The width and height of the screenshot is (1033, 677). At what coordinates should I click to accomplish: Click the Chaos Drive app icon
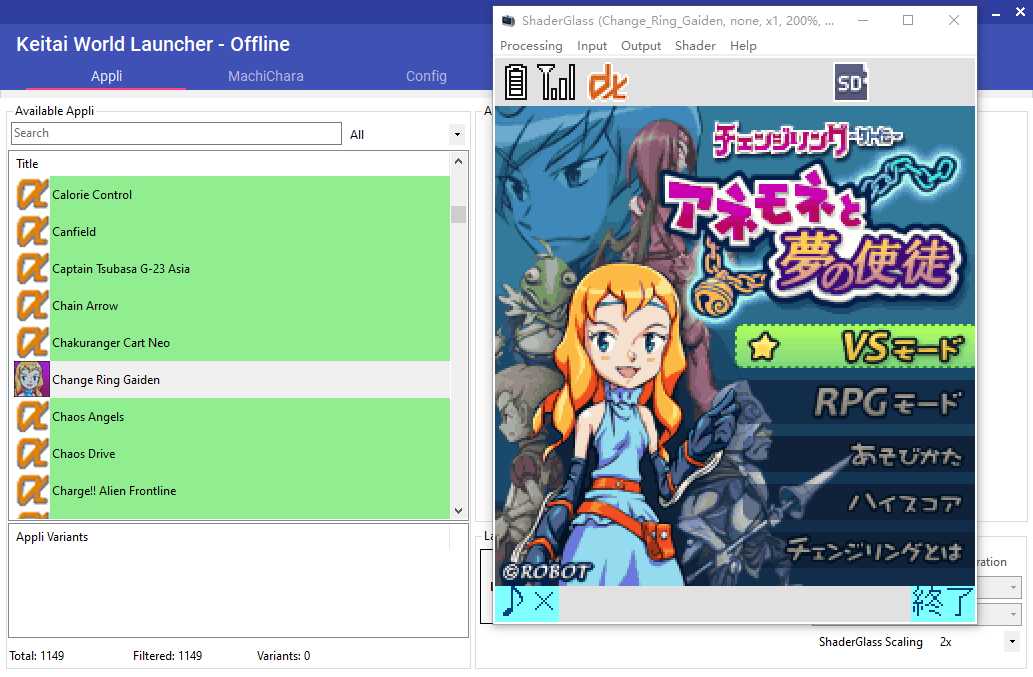coord(32,454)
